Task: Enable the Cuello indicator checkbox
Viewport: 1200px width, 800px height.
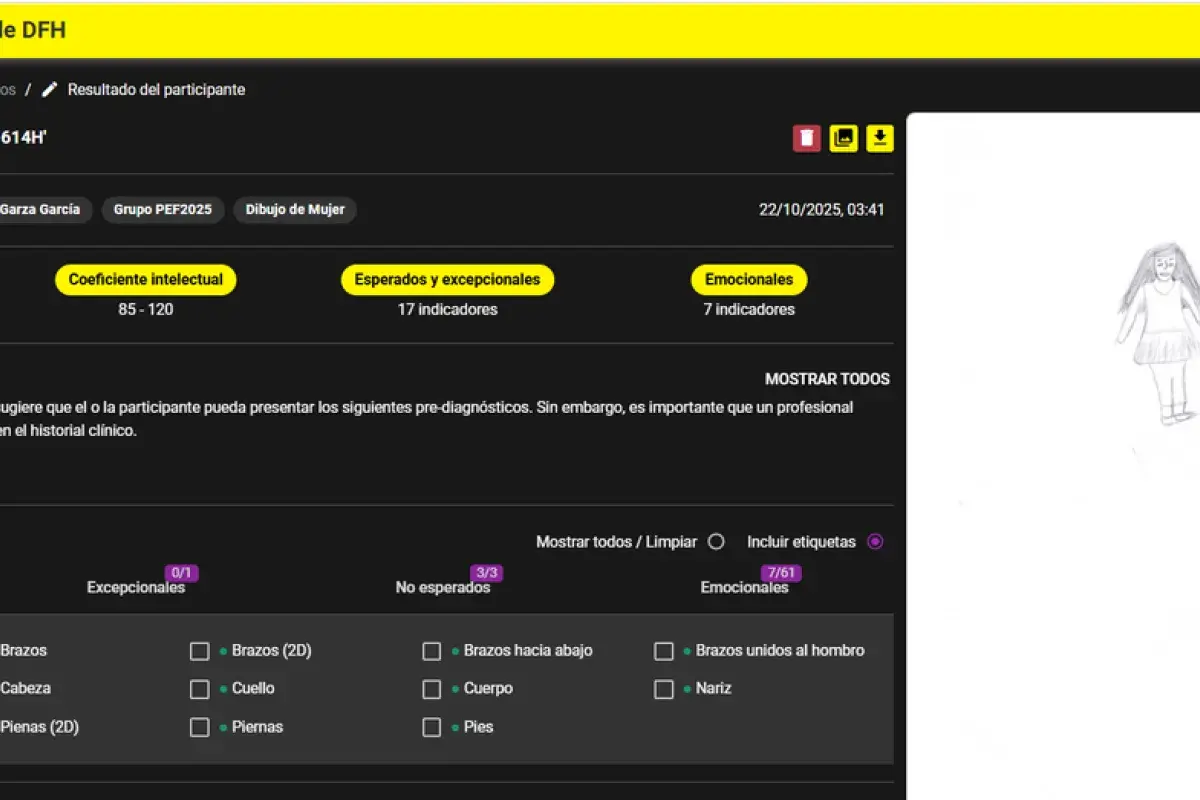Action: (200, 689)
